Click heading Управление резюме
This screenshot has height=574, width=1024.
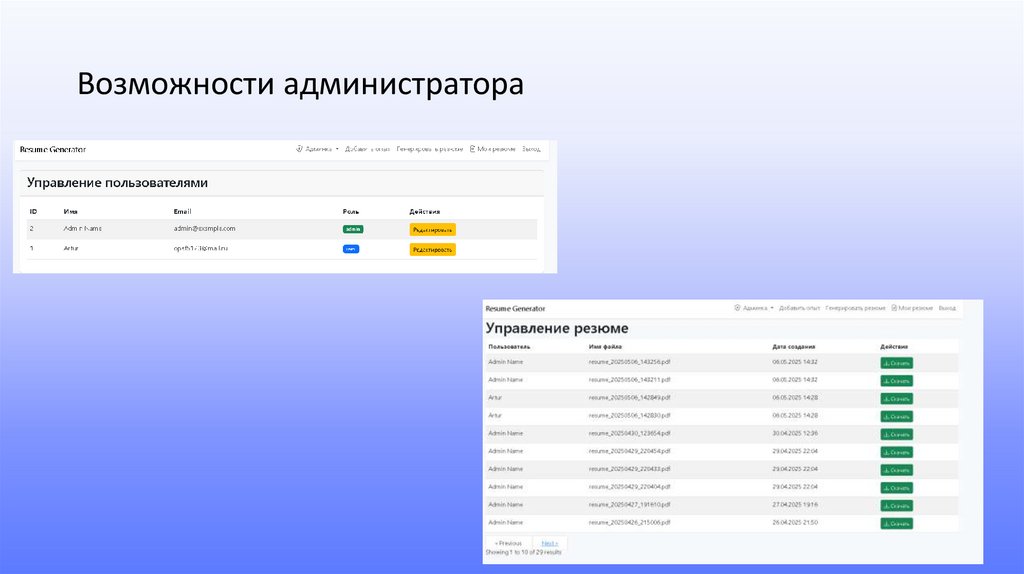click(x=557, y=328)
